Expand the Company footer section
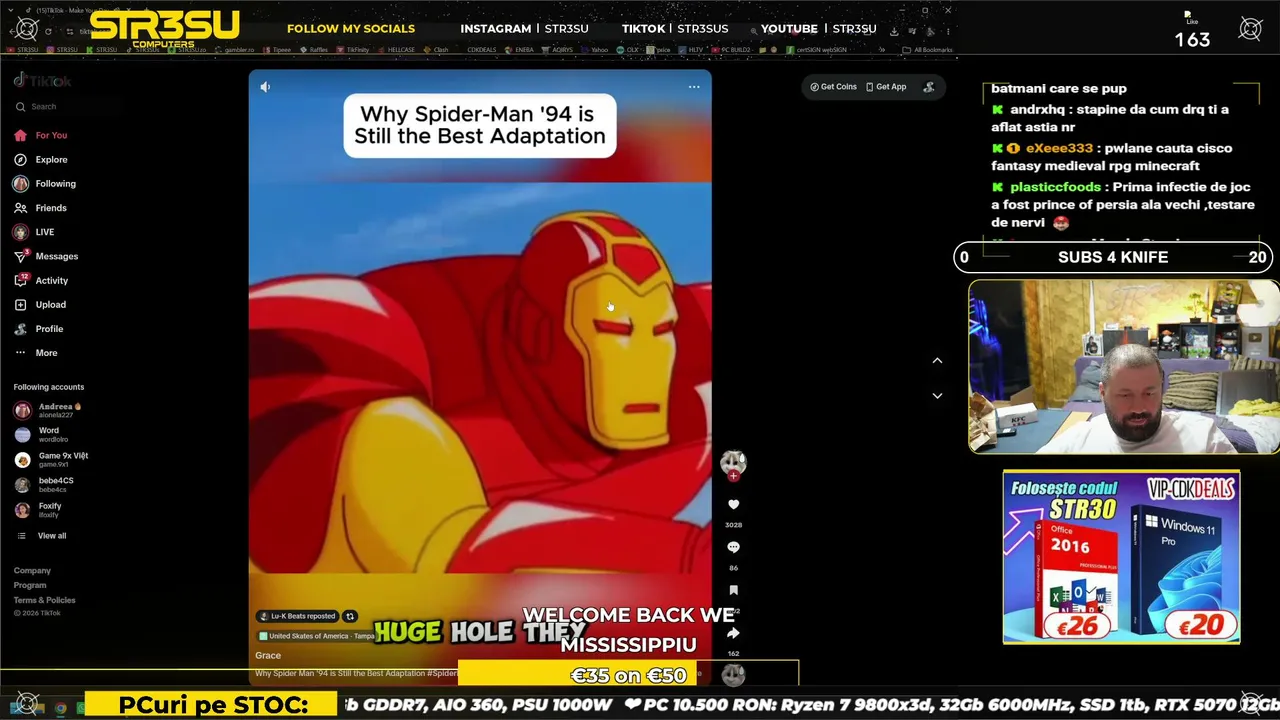Viewport: 1280px width, 720px height. tap(32, 571)
